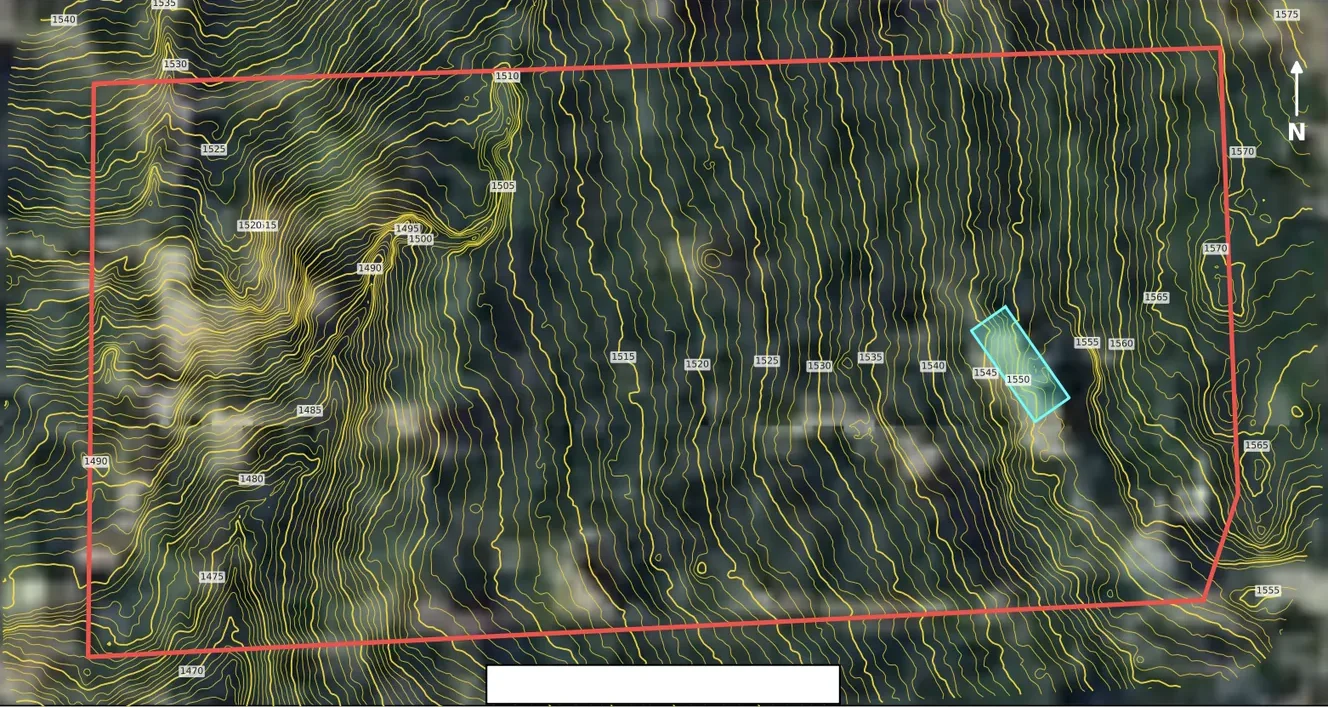Select the 1500 contour label
Screen dimensions: 1328x707
tap(420, 239)
